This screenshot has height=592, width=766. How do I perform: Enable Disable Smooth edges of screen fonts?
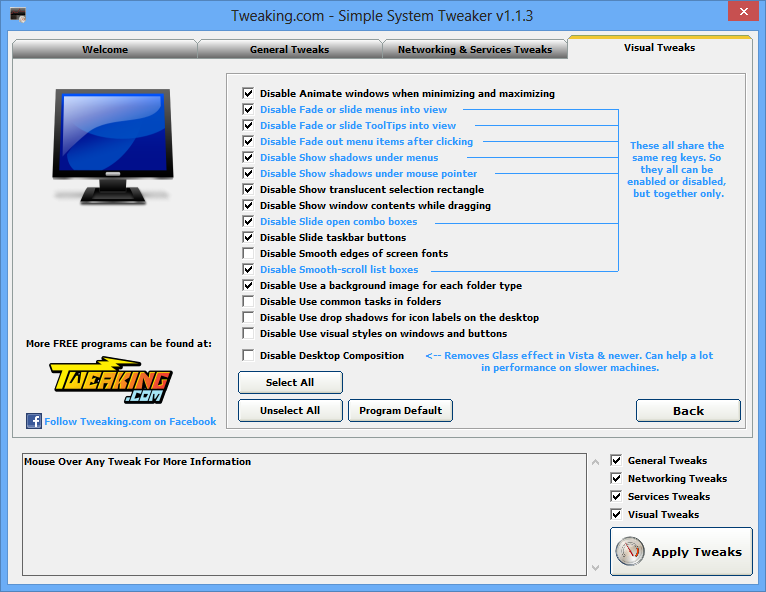(248, 254)
